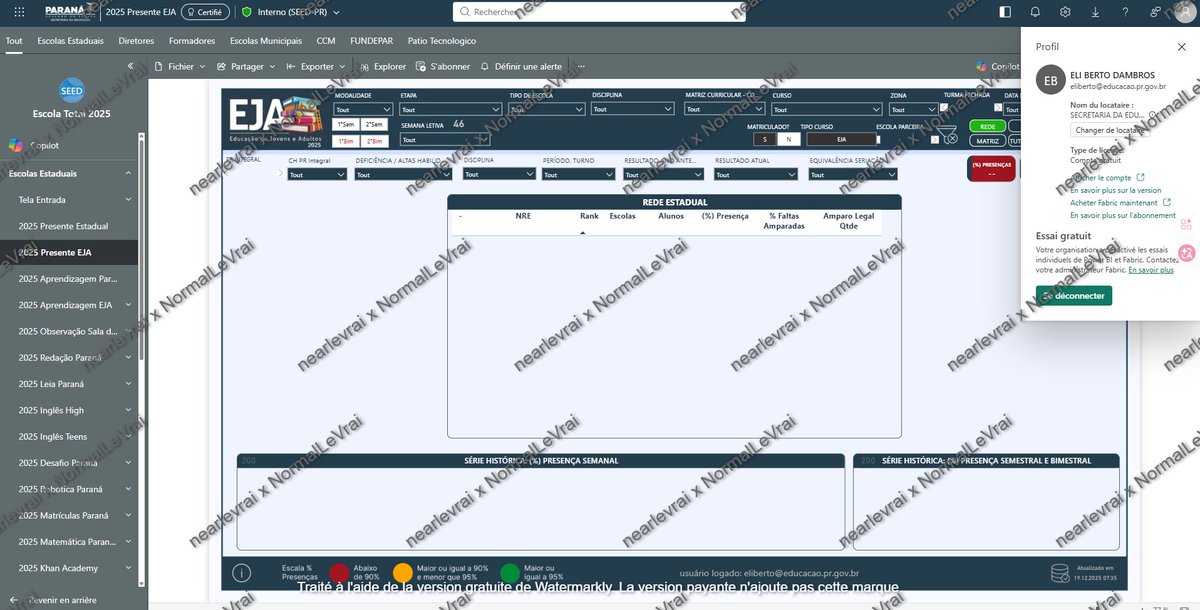Switch to the Diretores tab
This screenshot has height=610, width=1200.
click(x=136, y=41)
